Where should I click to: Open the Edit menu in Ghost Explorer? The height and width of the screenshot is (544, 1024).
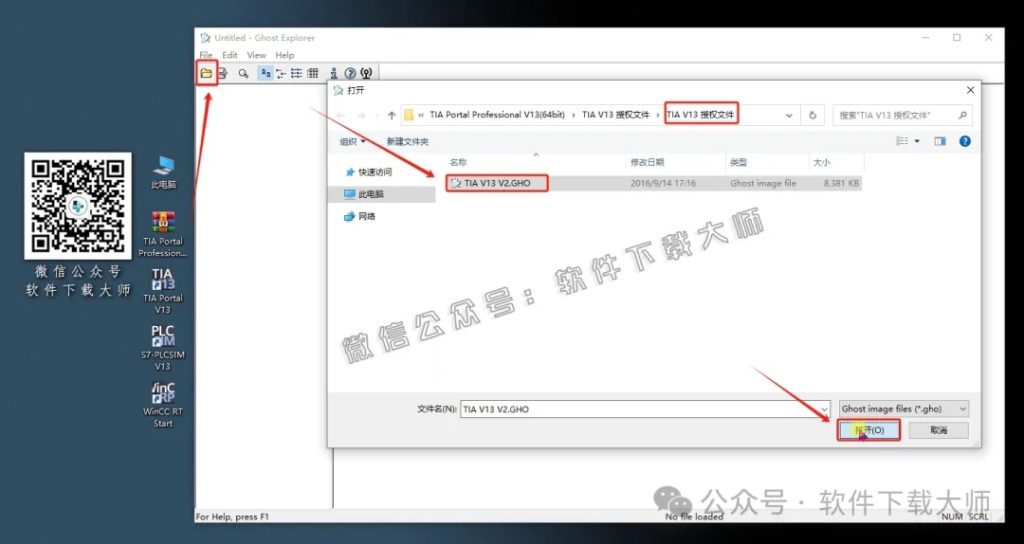[x=230, y=56]
